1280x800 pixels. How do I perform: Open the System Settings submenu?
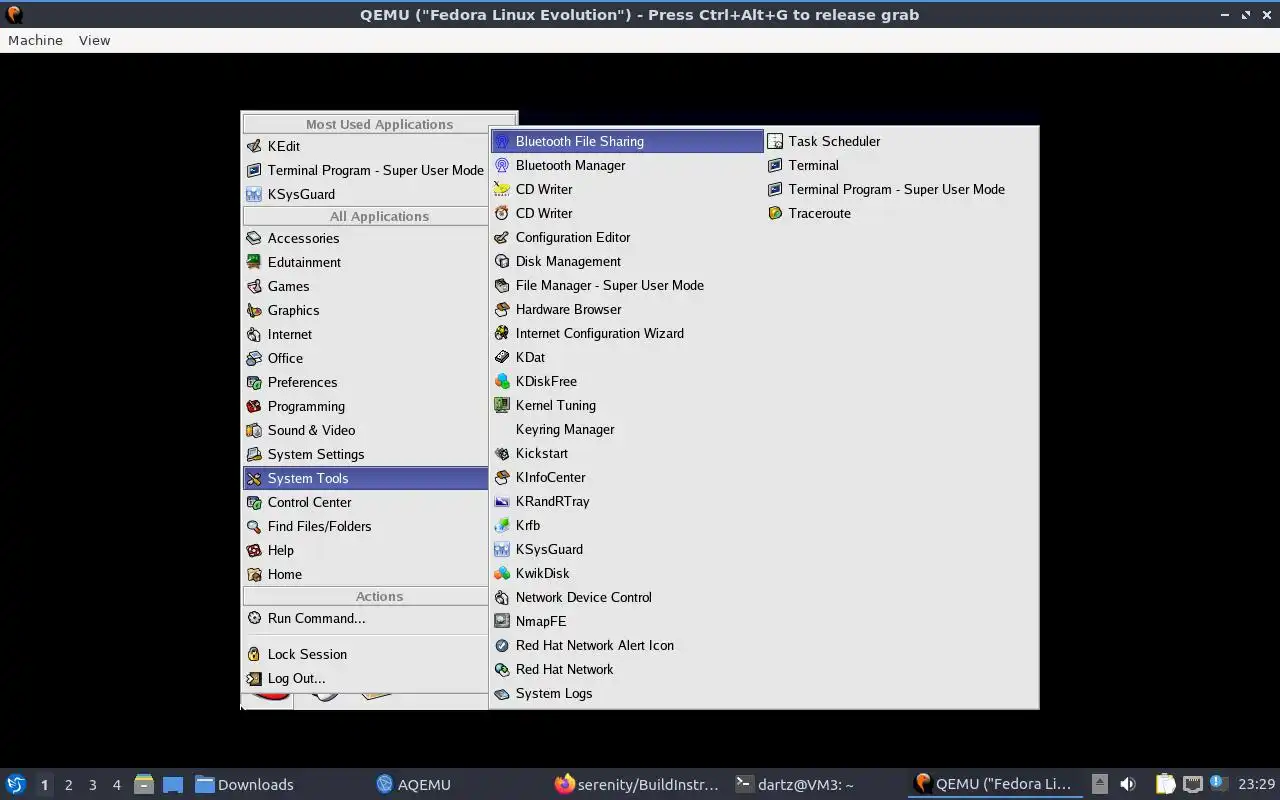[365, 454]
